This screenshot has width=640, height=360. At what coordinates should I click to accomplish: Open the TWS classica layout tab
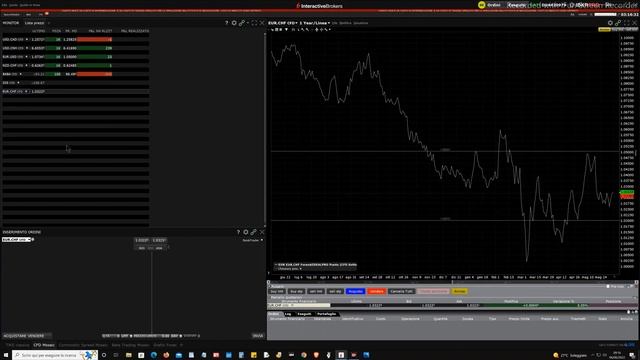point(17,345)
